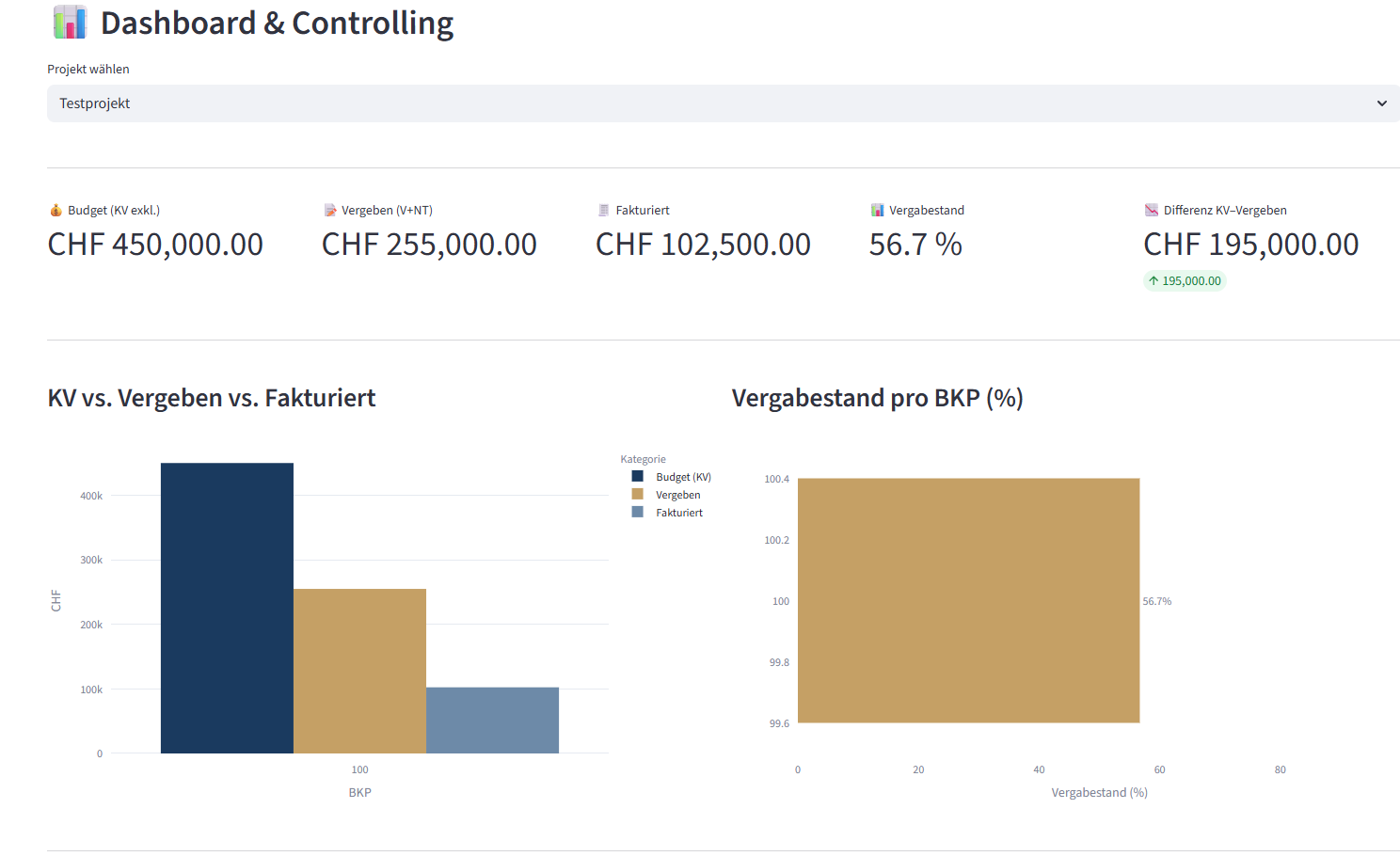Click the money bag Budget icon

pos(56,210)
